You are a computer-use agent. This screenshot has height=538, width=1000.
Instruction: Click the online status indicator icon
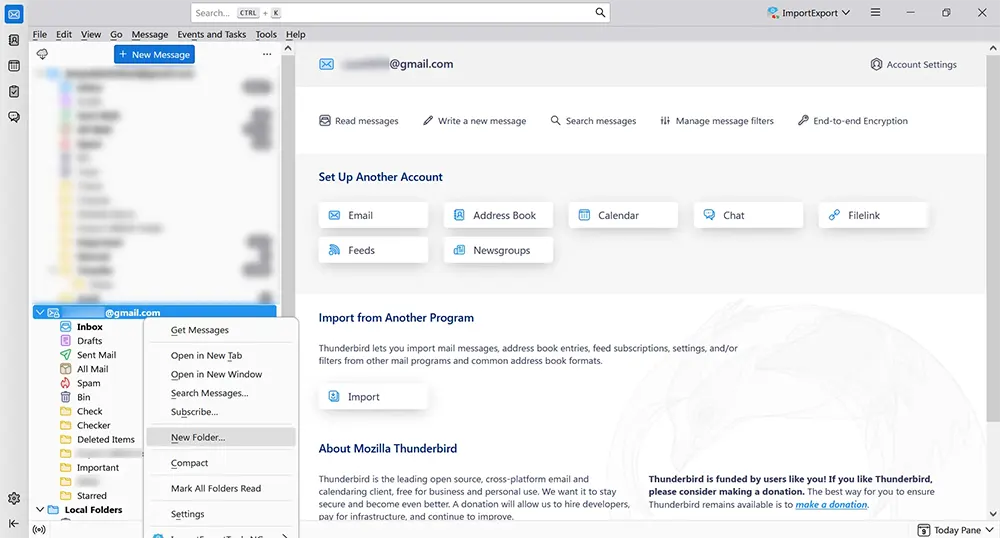pos(39,530)
